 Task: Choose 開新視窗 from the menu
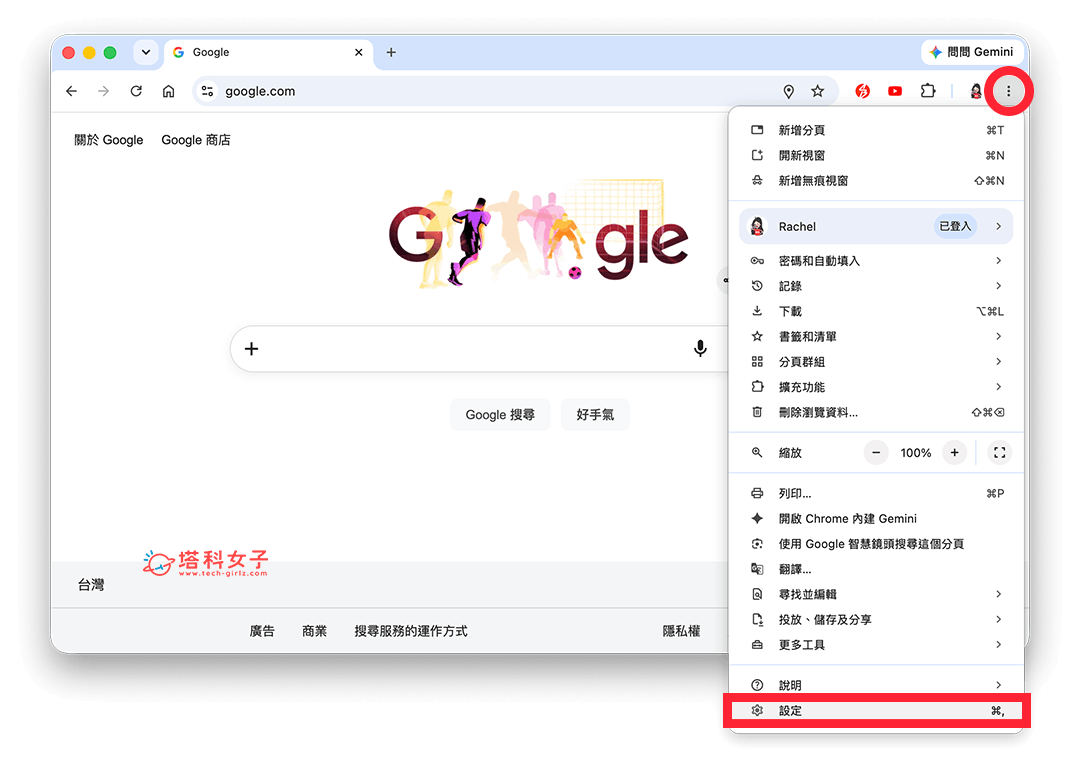(x=876, y=156)
